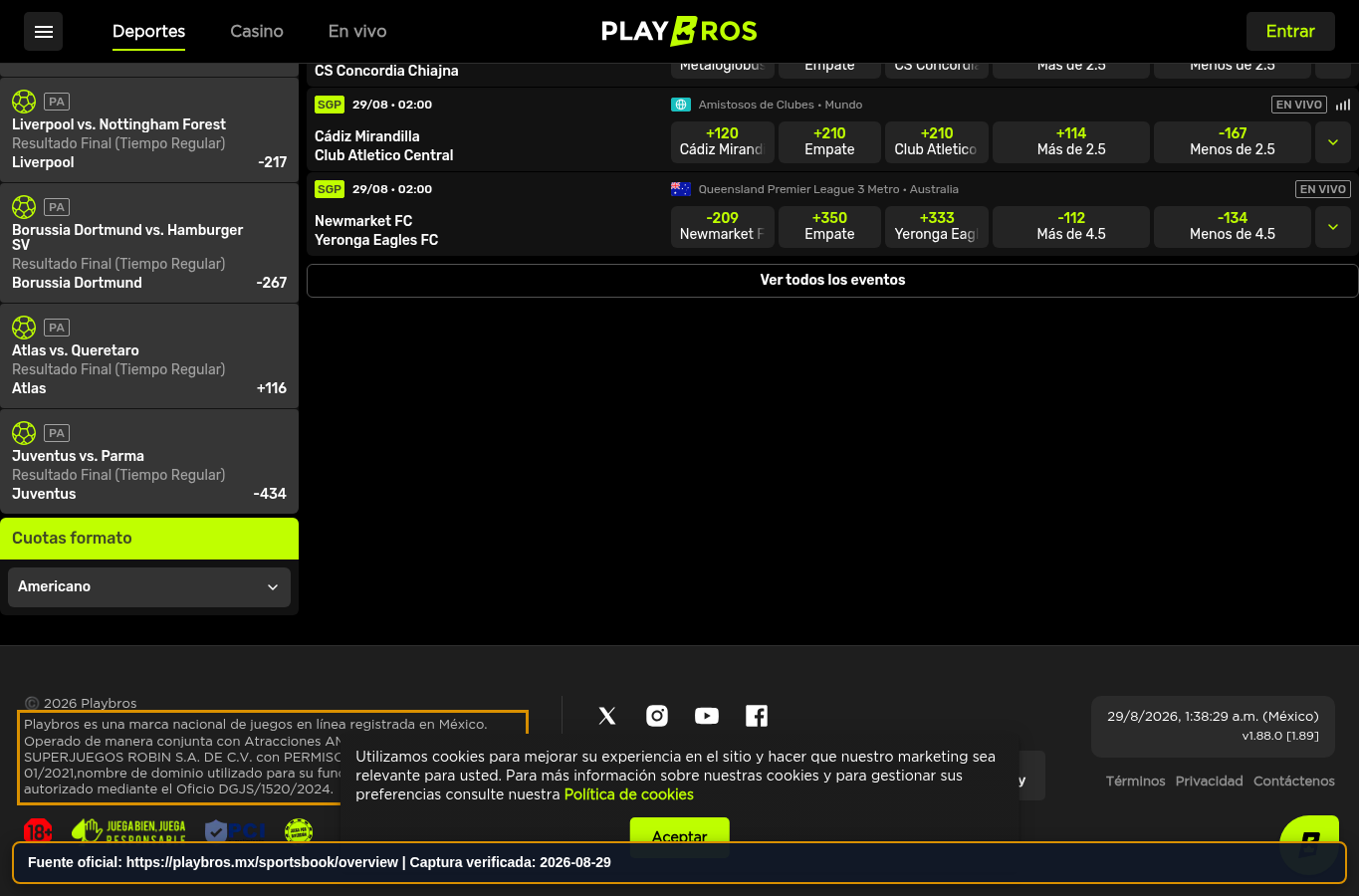Open Playbros YouTube channel
Screen dimensions: 1359x896
tap(707, 716)
